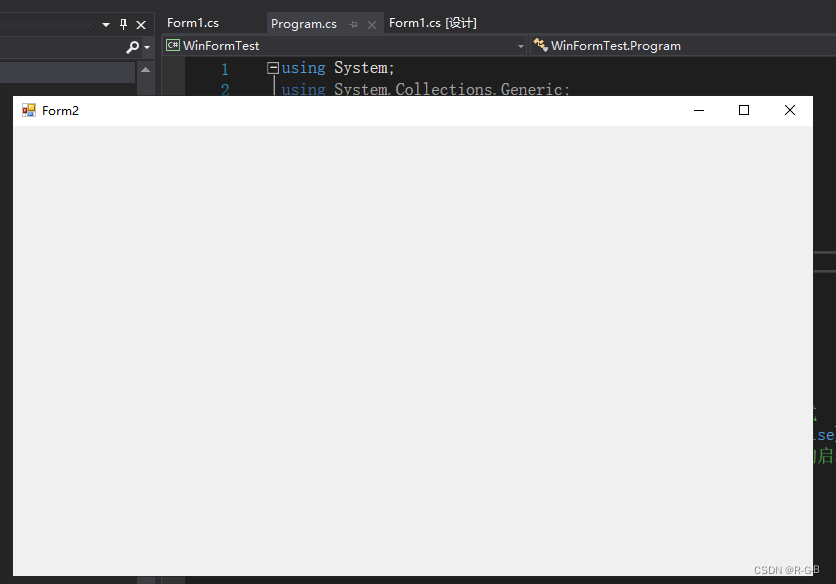This screenshot has height=584, width=836.
Task: Open side panel window position menu arrow
Action: 106,25
